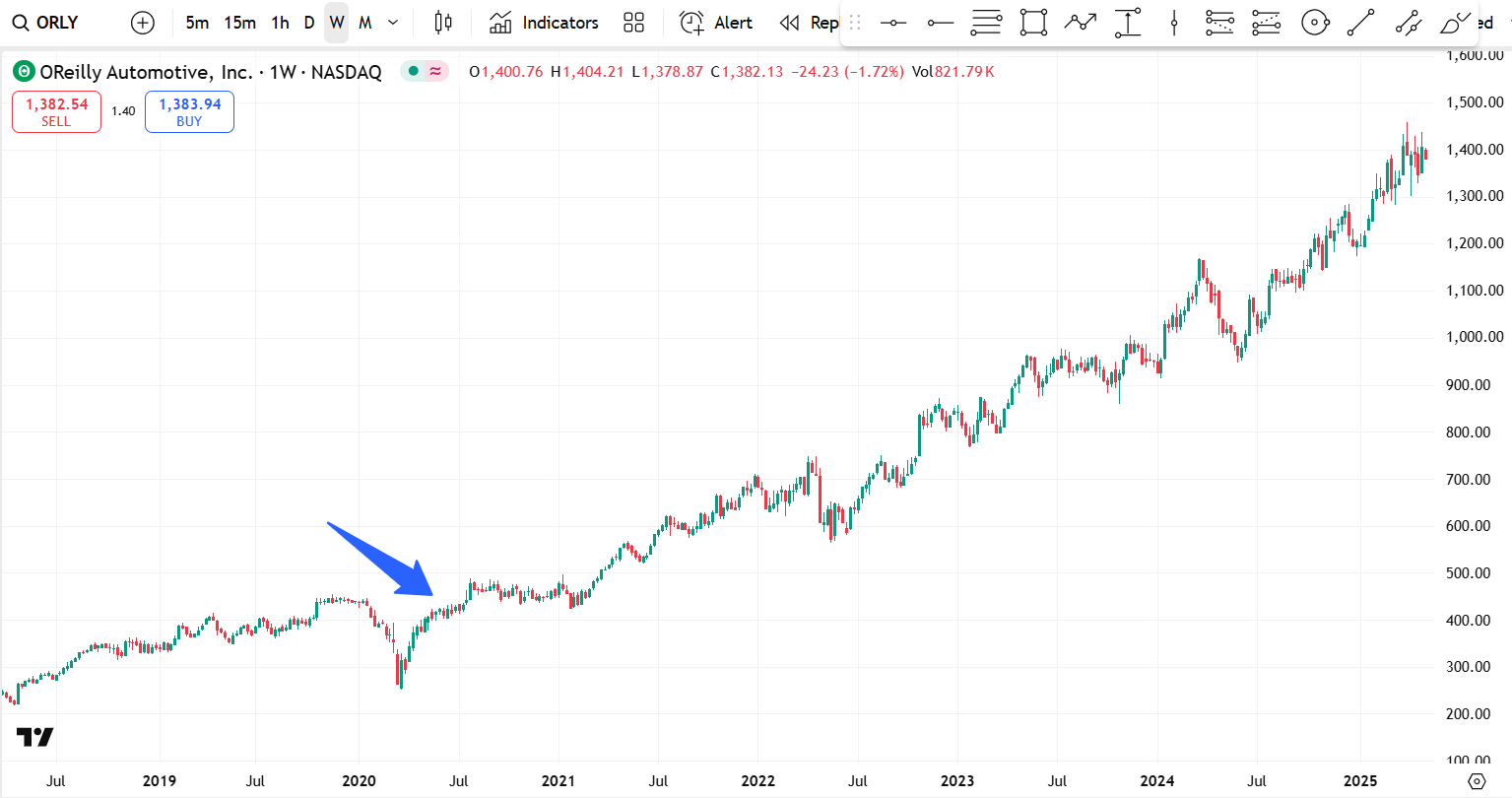Select the 15m timeframe
This screenshot has width=1512, height=798.
(239, 22)
